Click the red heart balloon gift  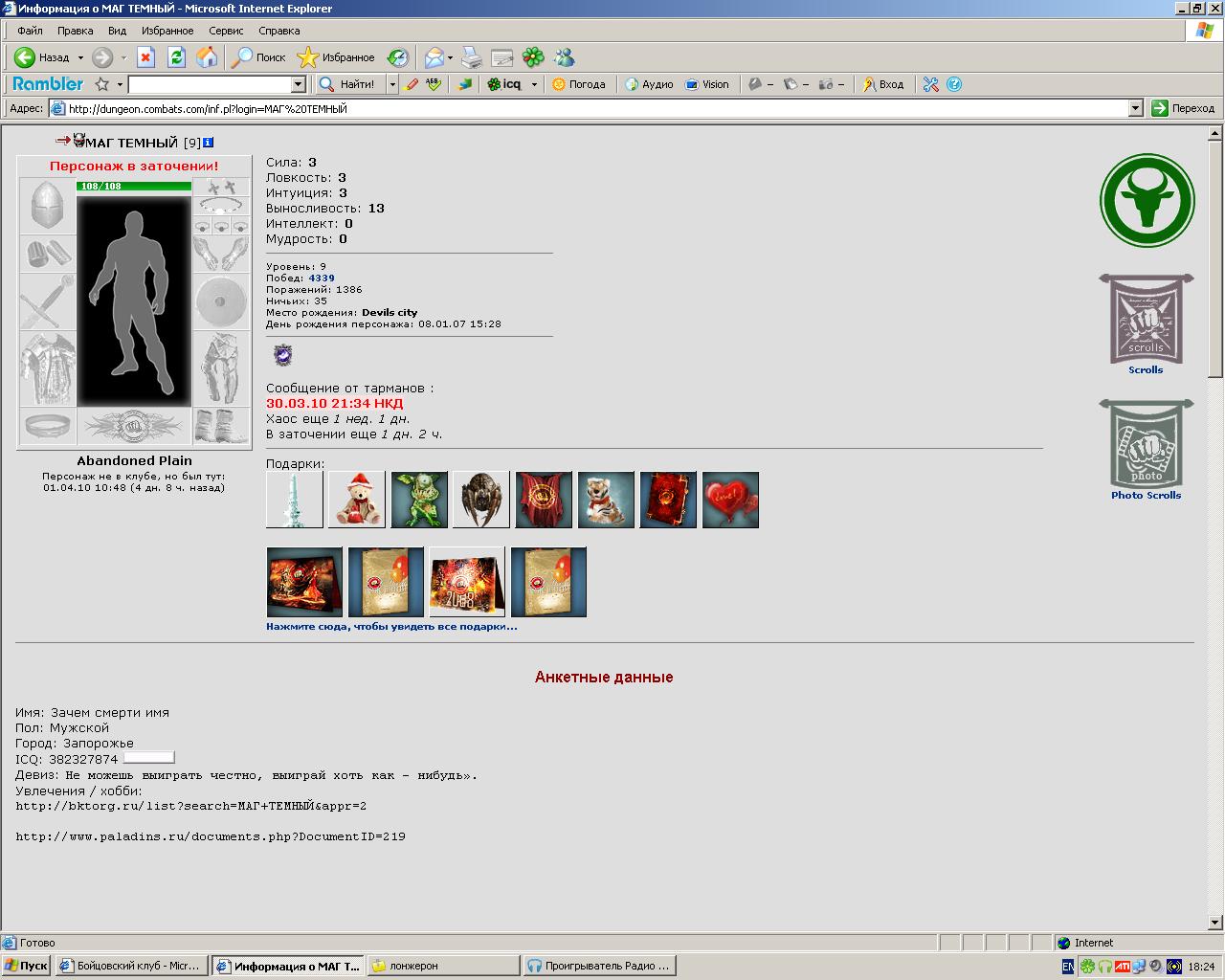(730, 500)
